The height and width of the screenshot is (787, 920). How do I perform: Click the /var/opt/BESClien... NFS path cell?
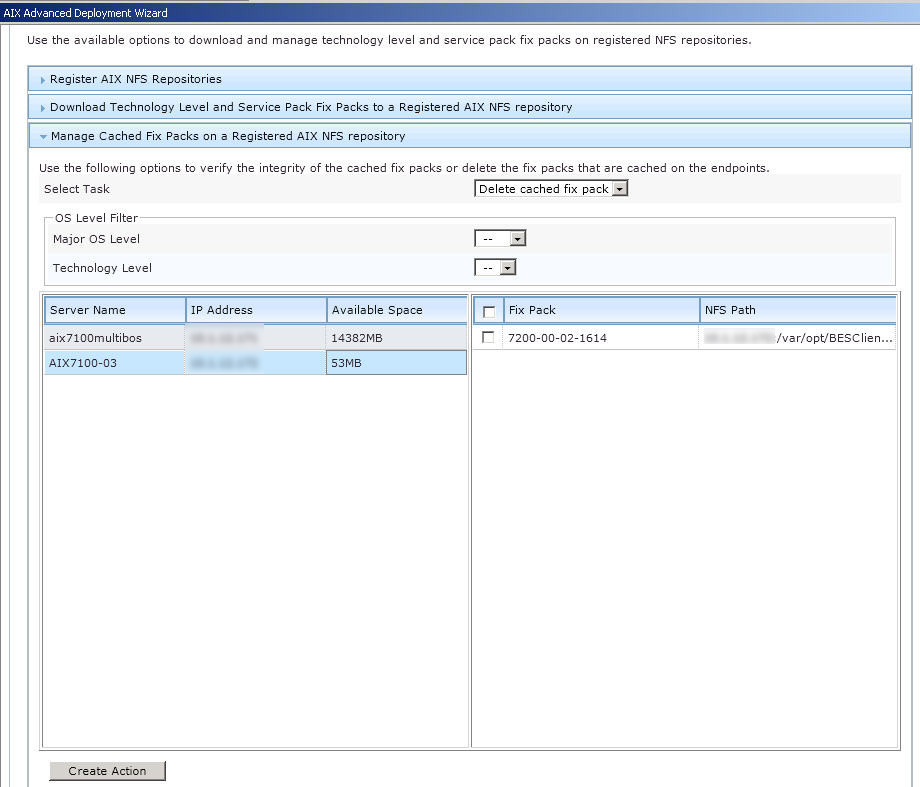point(797,337)
